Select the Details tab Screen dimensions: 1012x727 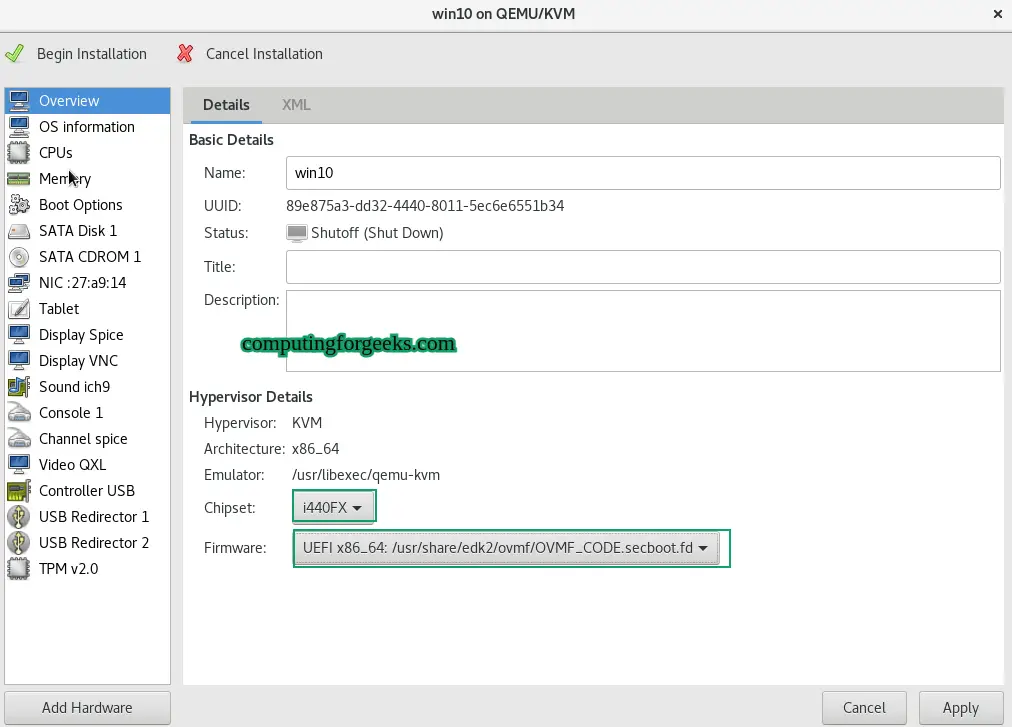pos(226,104)
